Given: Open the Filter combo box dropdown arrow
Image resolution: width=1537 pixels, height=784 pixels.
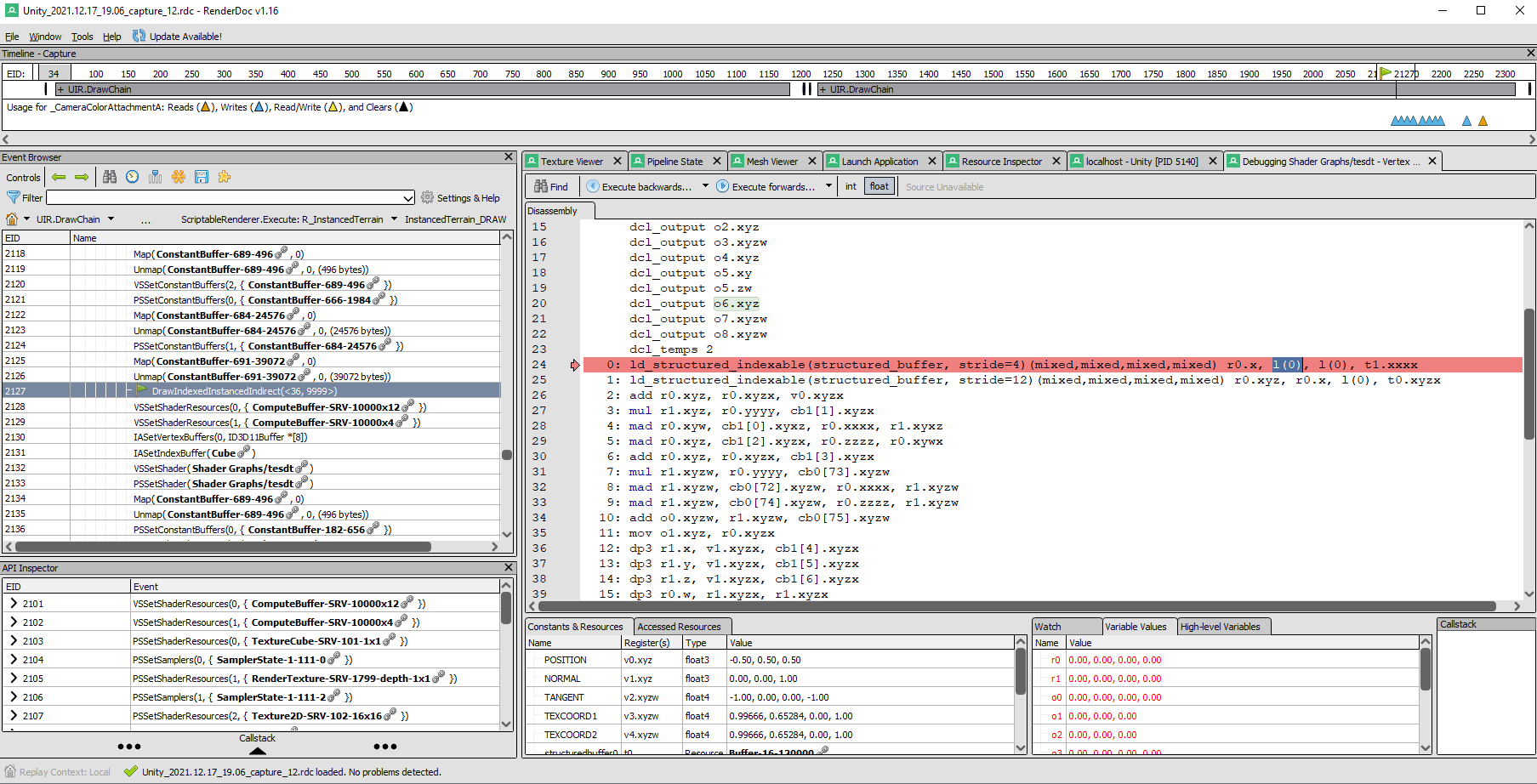Looking at the screenshot, I should (x=408, y=198).
